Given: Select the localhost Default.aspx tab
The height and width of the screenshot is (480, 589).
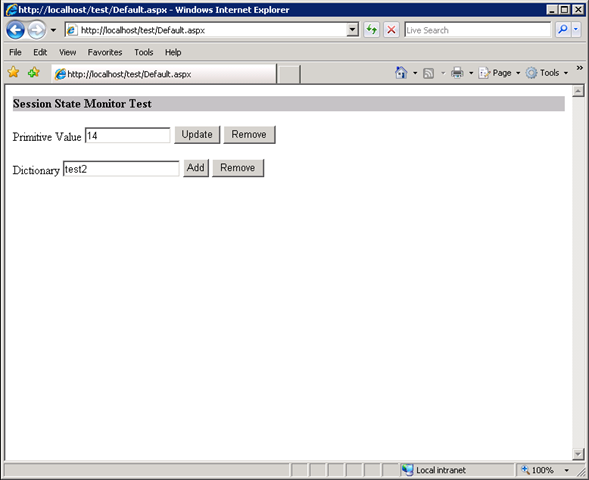Looking at the screenshot, I should [x=164, y=74].
